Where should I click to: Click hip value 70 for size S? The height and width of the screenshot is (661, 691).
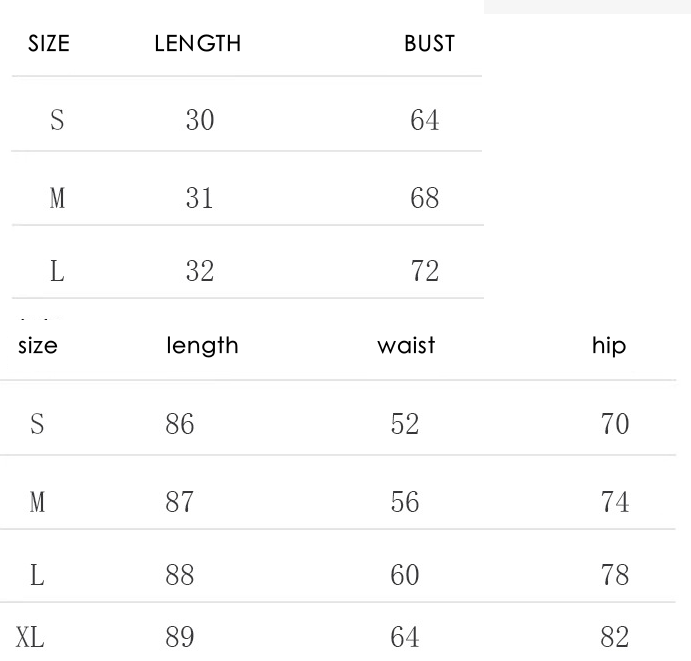[x=615, y=425]
